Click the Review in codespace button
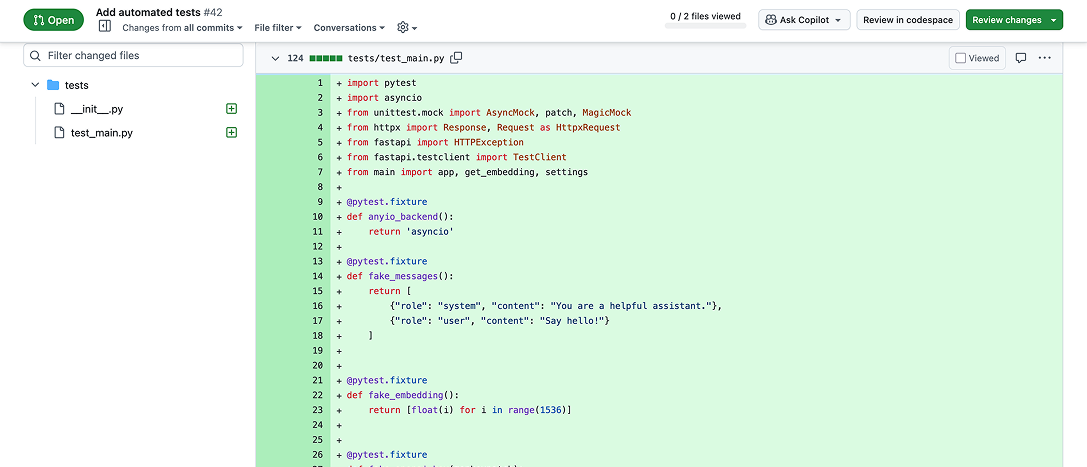The width and height of the screenshot is (1087, 467). (x=908, y=20)
